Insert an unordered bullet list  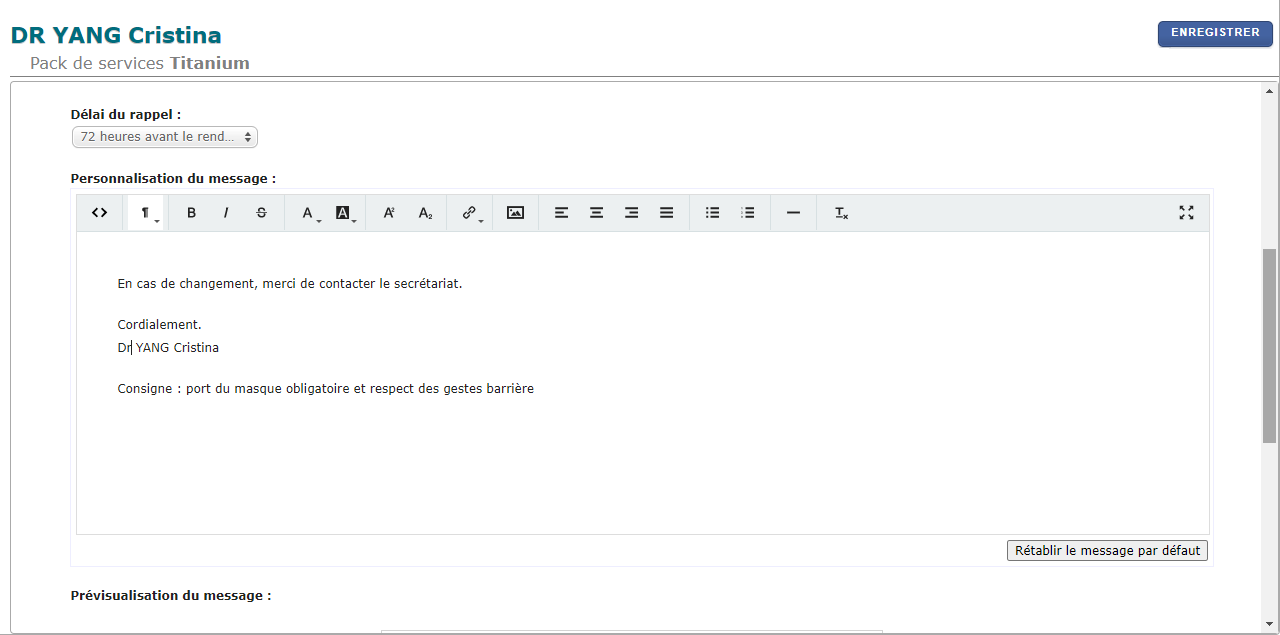(x=712, y=212)
